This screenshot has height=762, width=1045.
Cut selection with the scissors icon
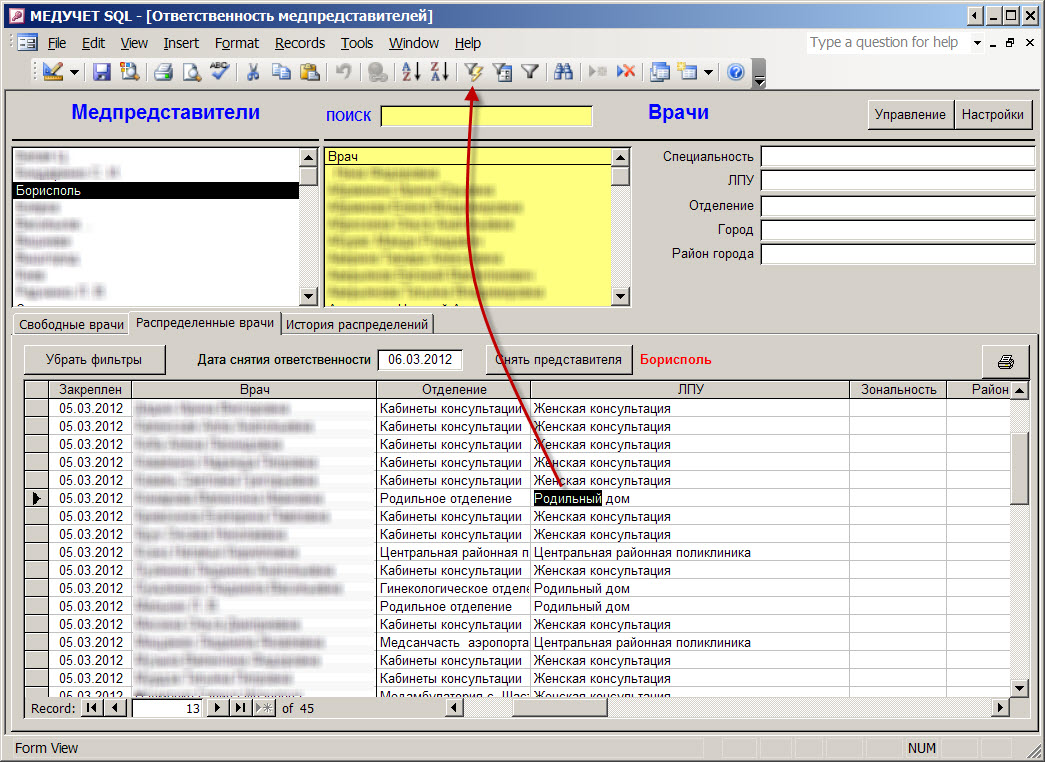coord(253,71)
